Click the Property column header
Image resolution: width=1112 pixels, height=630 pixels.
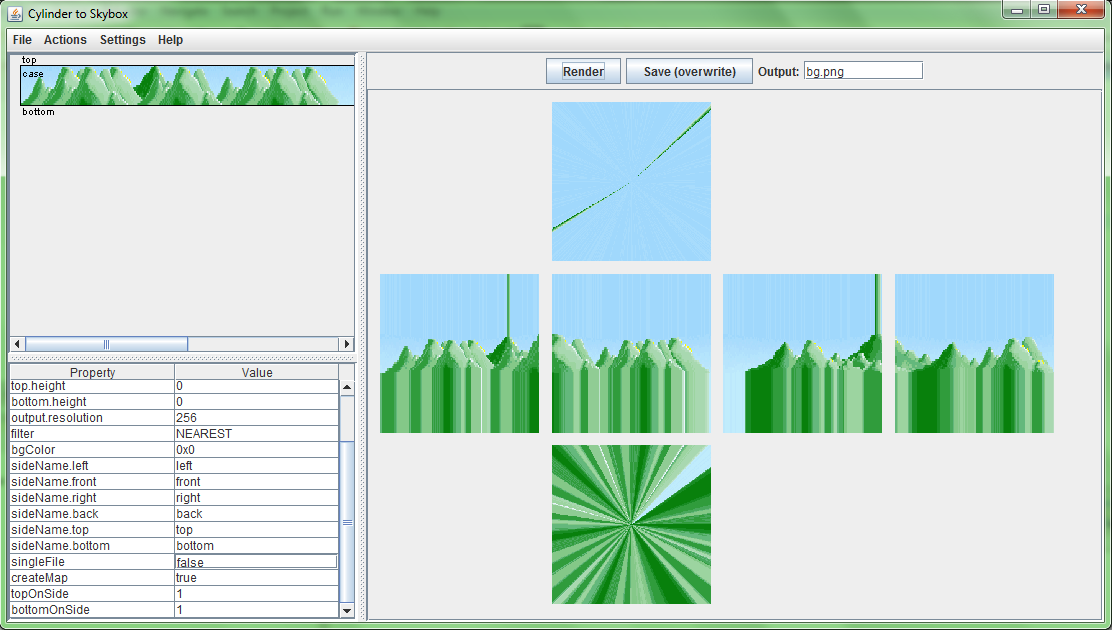point(92,372)
